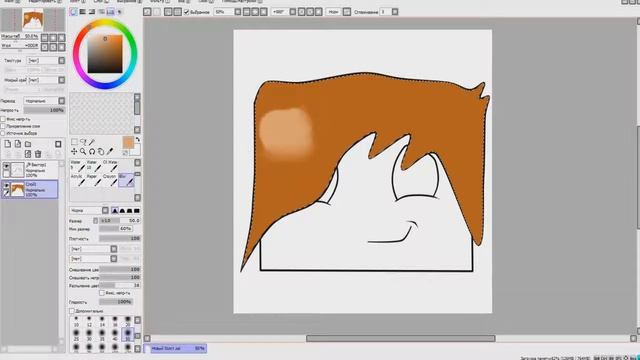Reset navigator rotation angle button

coord(62,47)
